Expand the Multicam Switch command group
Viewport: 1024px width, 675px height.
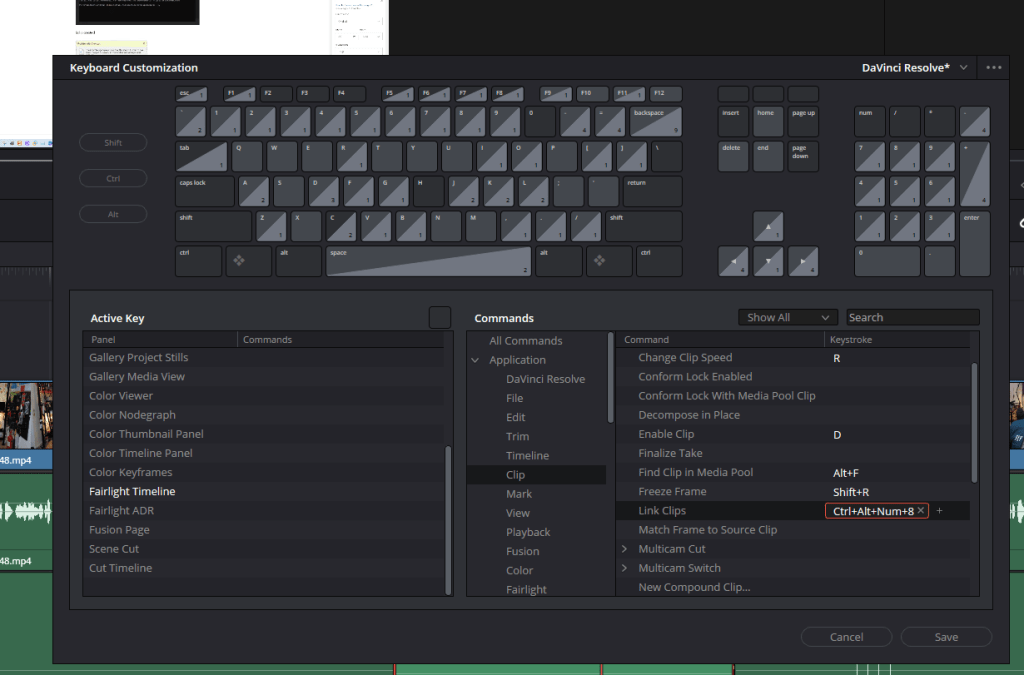(x=624, y=568)
